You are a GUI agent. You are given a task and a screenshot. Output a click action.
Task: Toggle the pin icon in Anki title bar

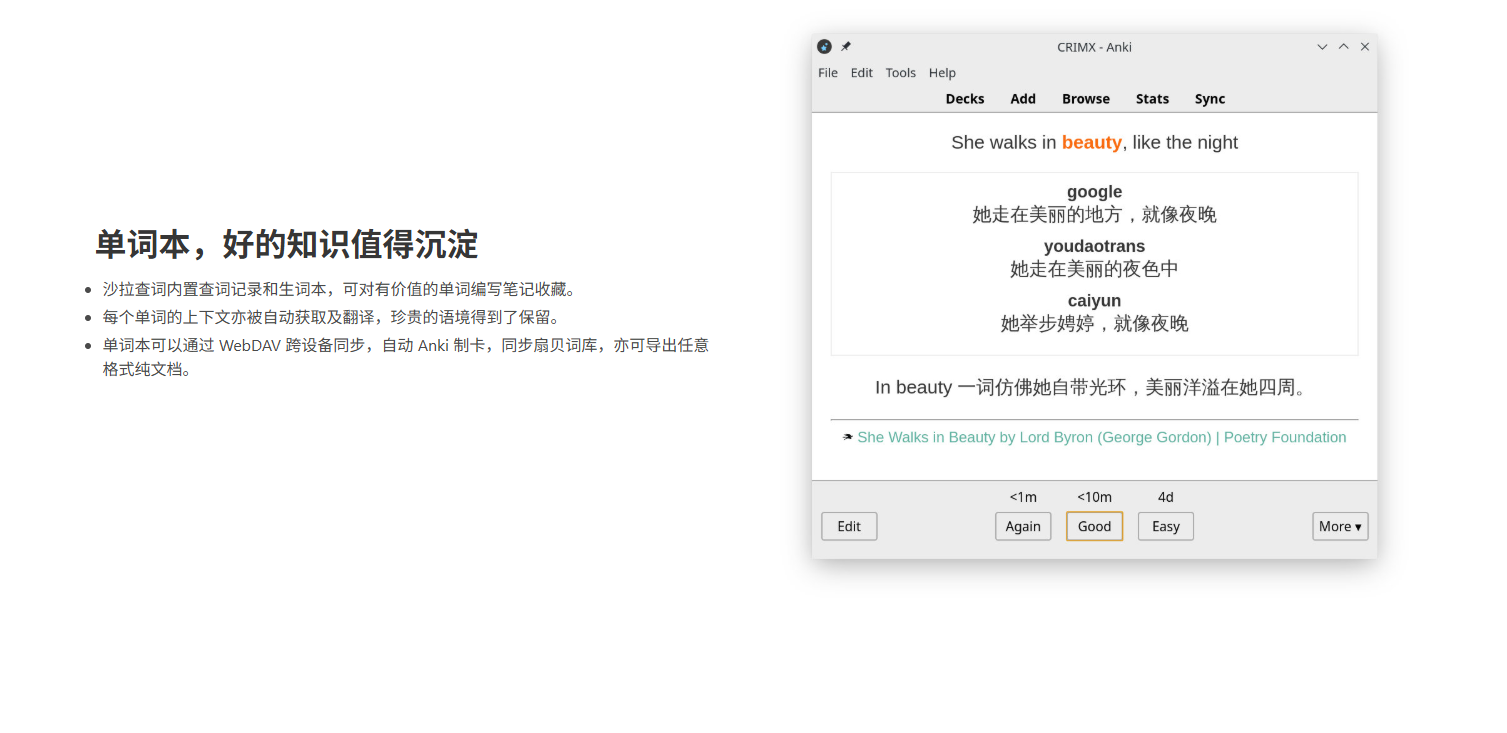click(x=846, y=47)
